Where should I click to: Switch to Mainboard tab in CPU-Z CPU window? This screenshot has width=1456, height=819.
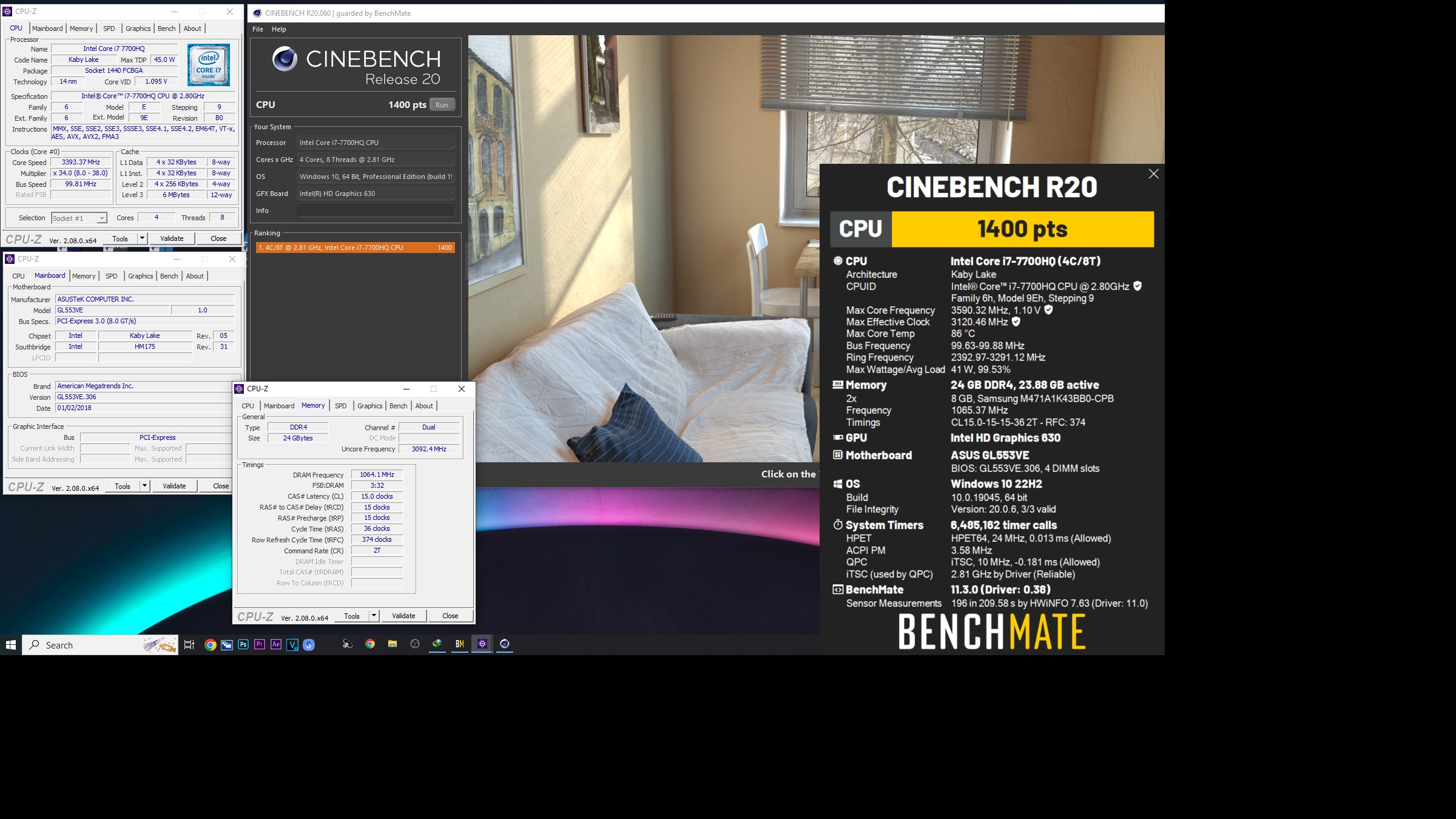(x=47, y=29)
